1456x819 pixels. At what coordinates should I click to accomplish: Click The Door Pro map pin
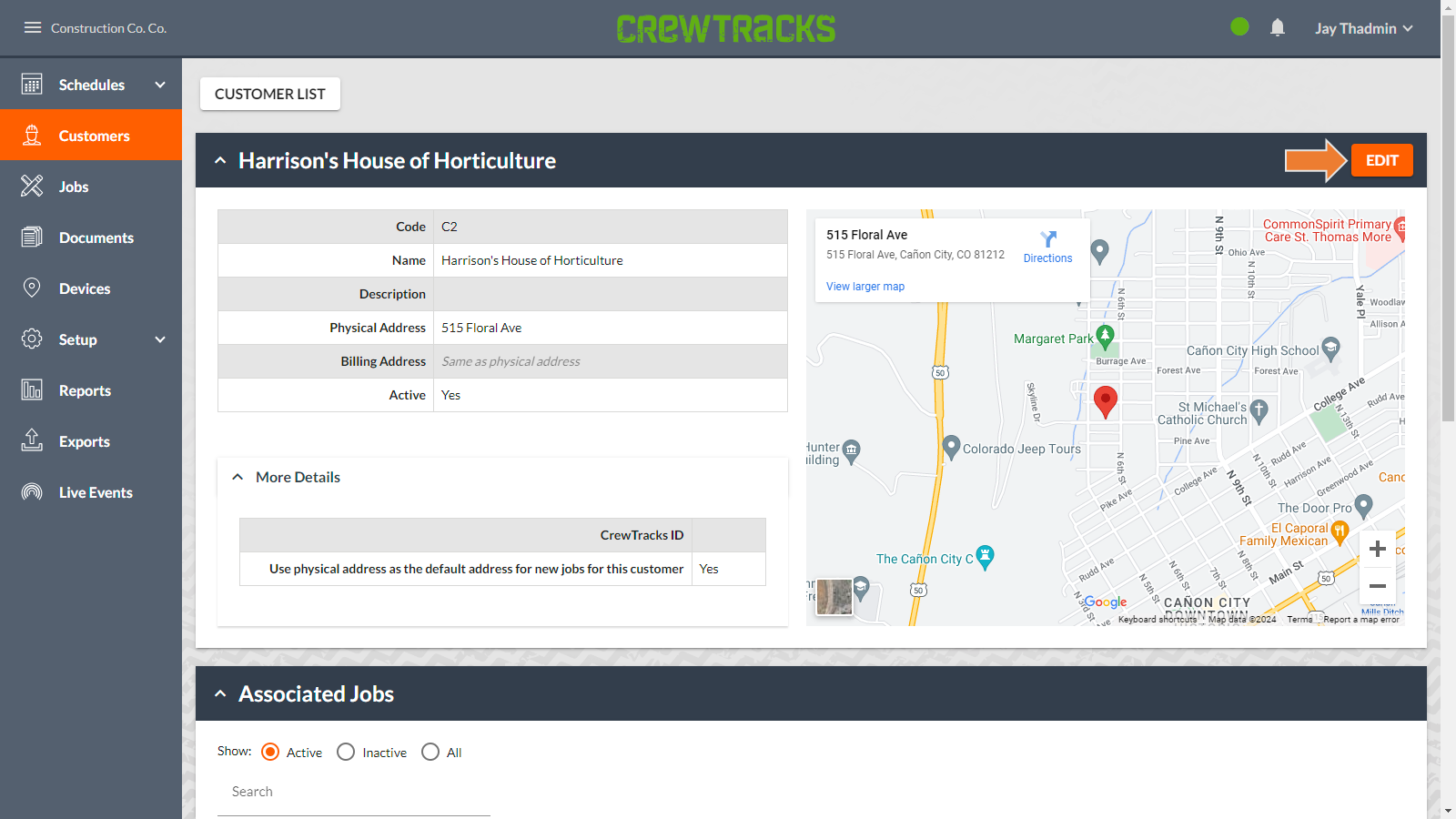[x=1363, y=506]
